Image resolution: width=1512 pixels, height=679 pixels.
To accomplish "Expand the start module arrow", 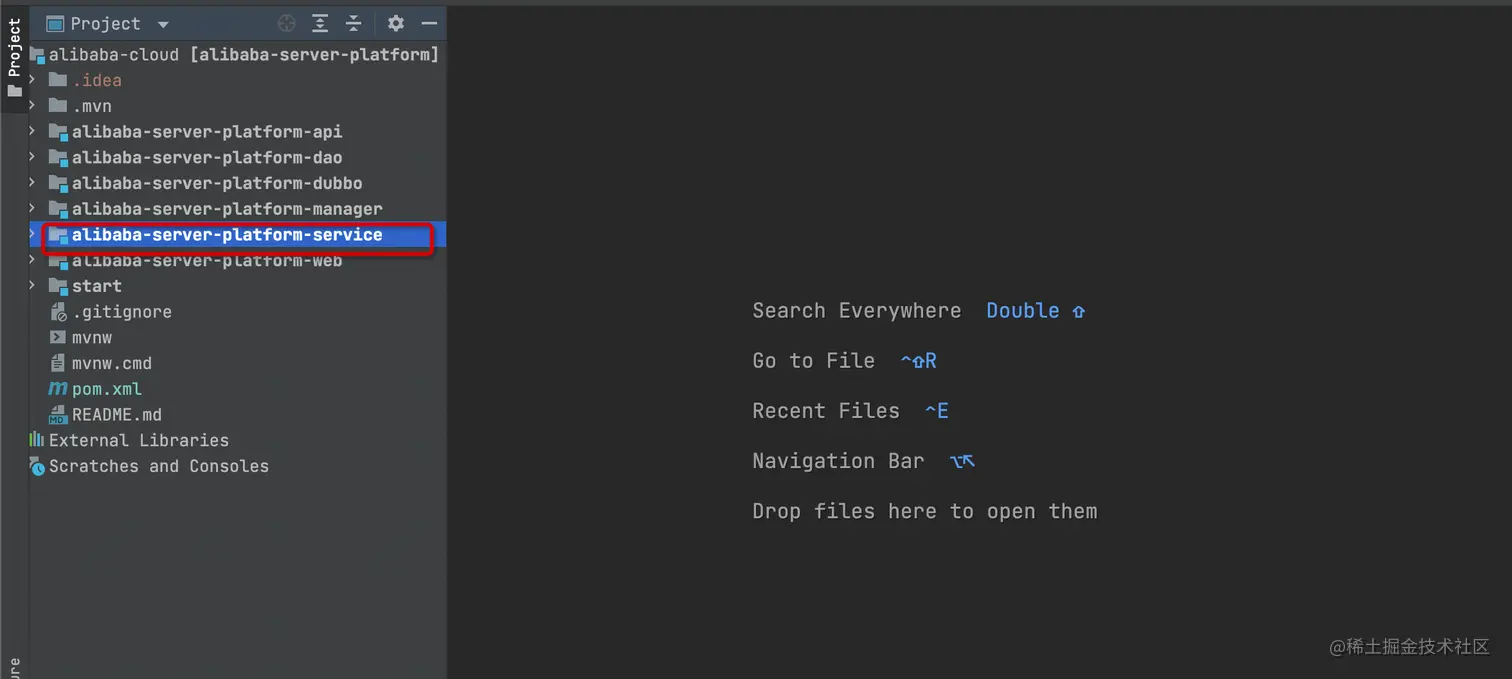I will click(x=33, y=286).
